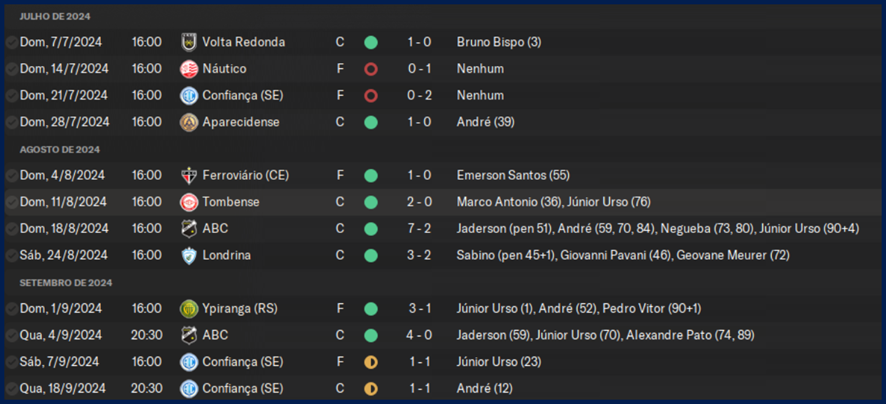Toggle check mark beside 11/8/2024 fixture
This screenshot has width=886, height=404.
click(x=11, y=202)
